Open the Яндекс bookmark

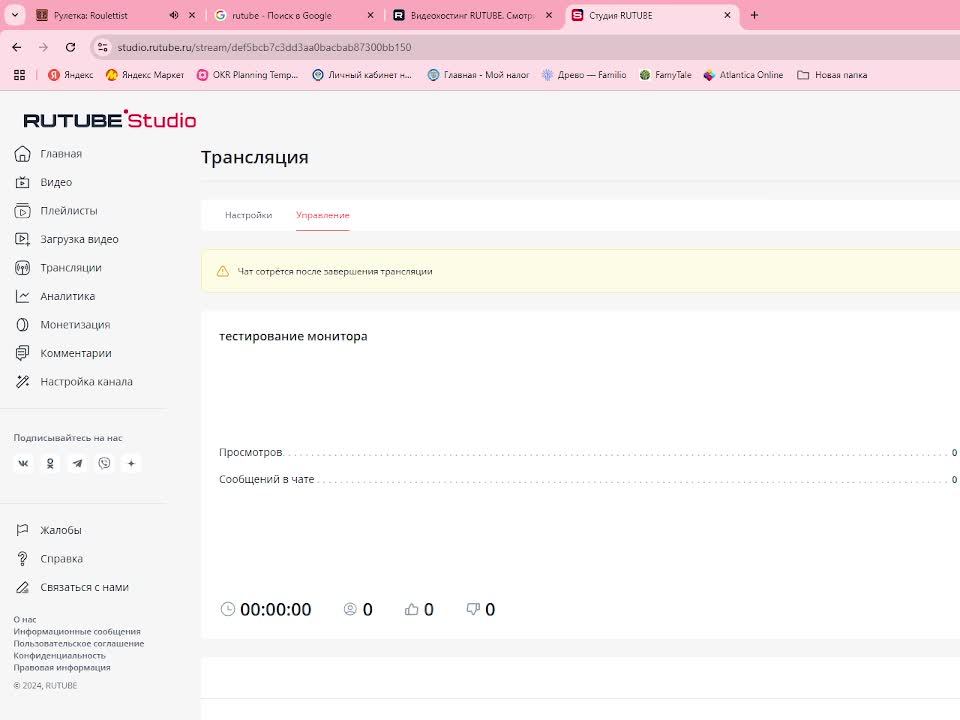[x=71, y=75]
